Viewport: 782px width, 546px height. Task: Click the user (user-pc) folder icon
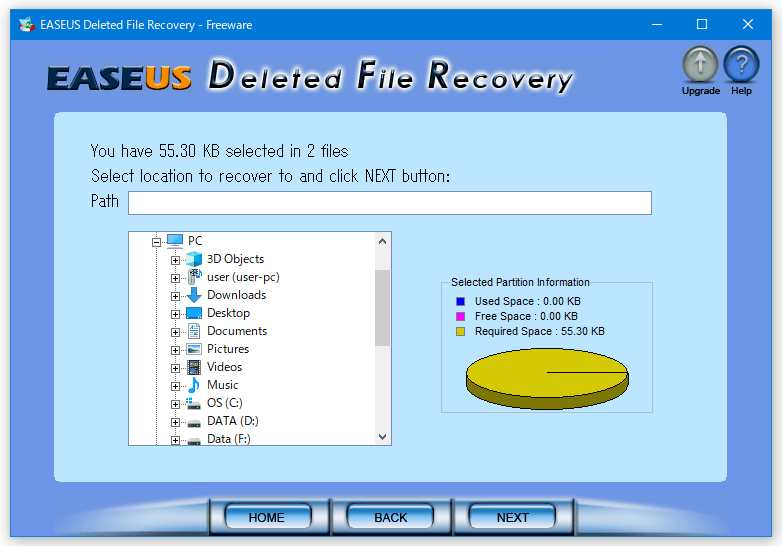point(194,277)
